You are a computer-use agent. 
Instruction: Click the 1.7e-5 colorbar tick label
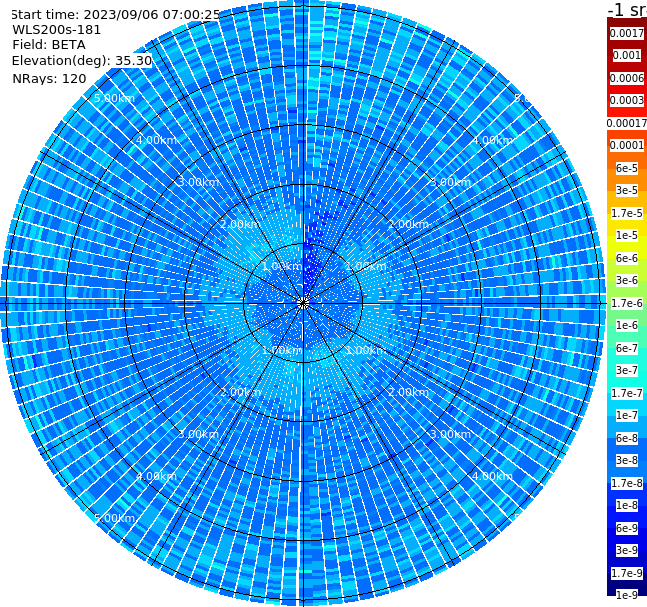(627, 213)
